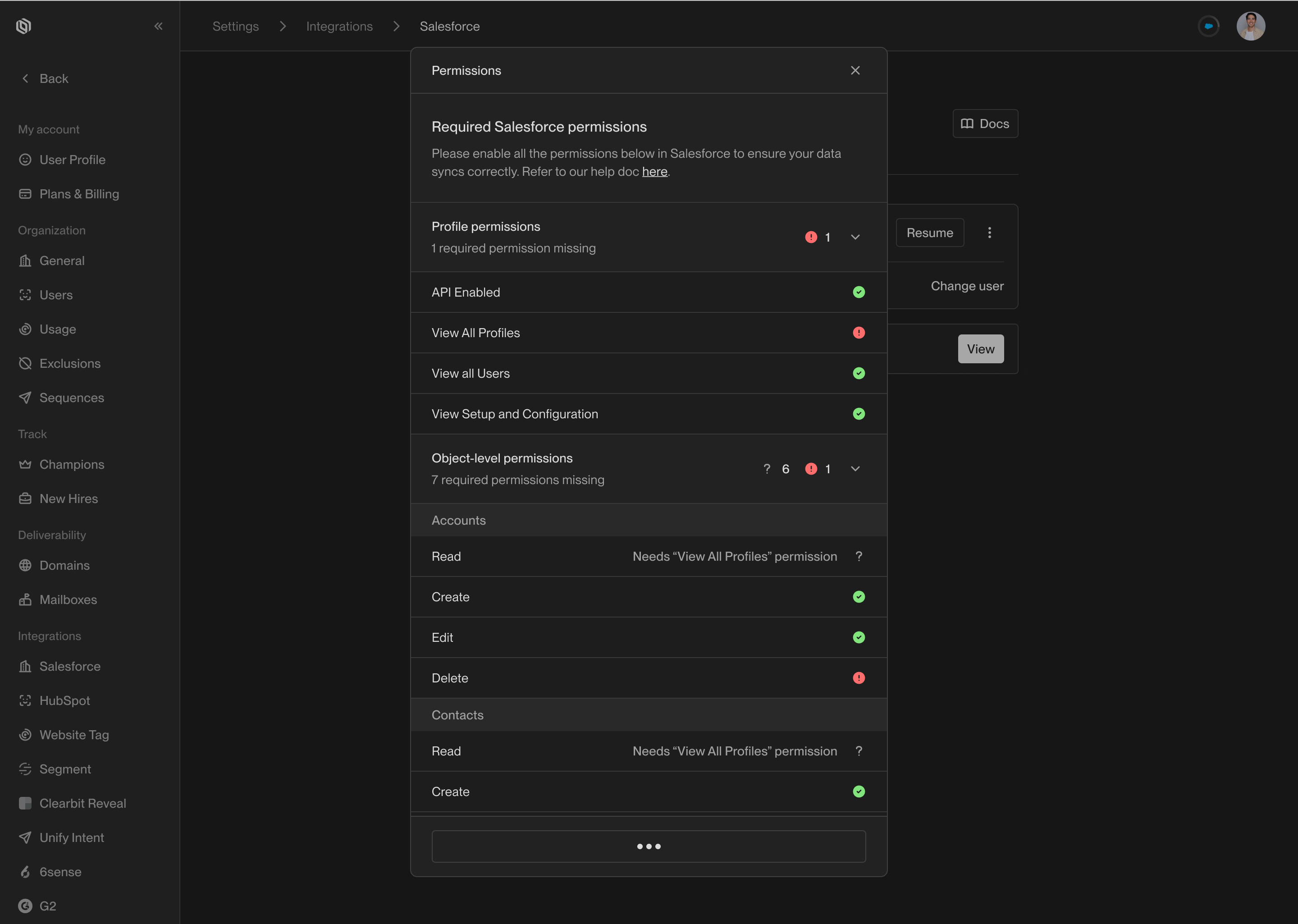Collapse the Profile permissions section
The image size is (1298, 924).
point(855,237)
